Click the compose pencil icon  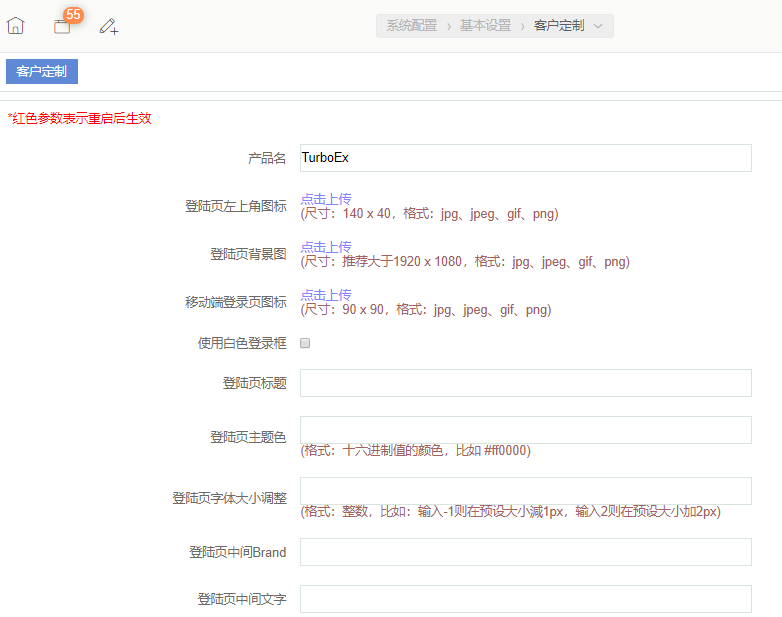click(x=108, y=27)
